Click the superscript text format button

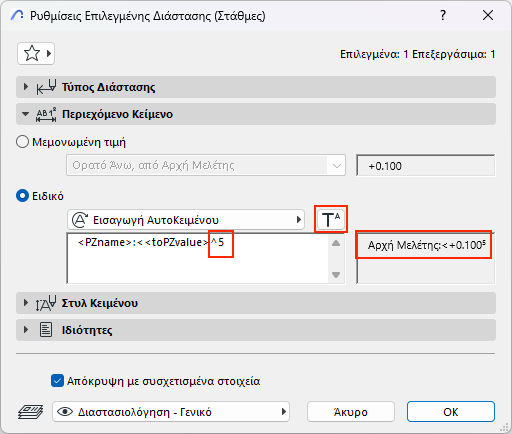pos(331,219)
